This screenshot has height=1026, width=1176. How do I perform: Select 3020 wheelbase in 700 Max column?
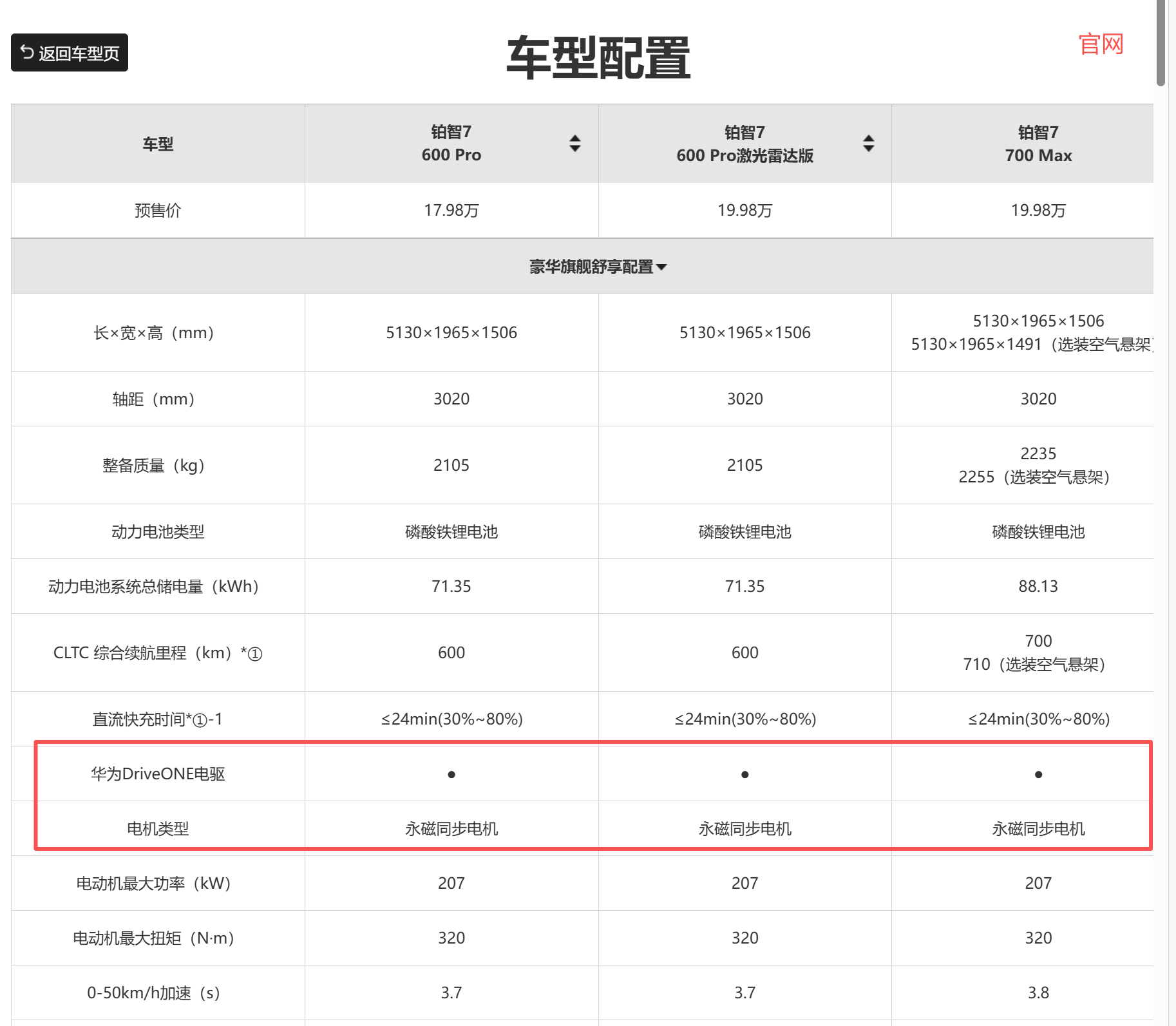coord(1038,399)
